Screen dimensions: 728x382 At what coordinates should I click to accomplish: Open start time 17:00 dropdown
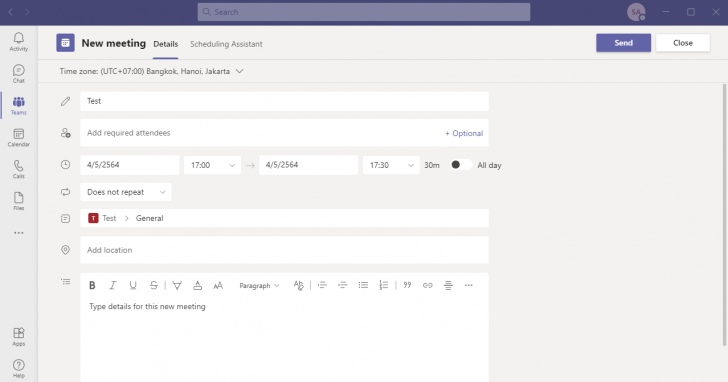pyautogui.click(x=212, y=165)
